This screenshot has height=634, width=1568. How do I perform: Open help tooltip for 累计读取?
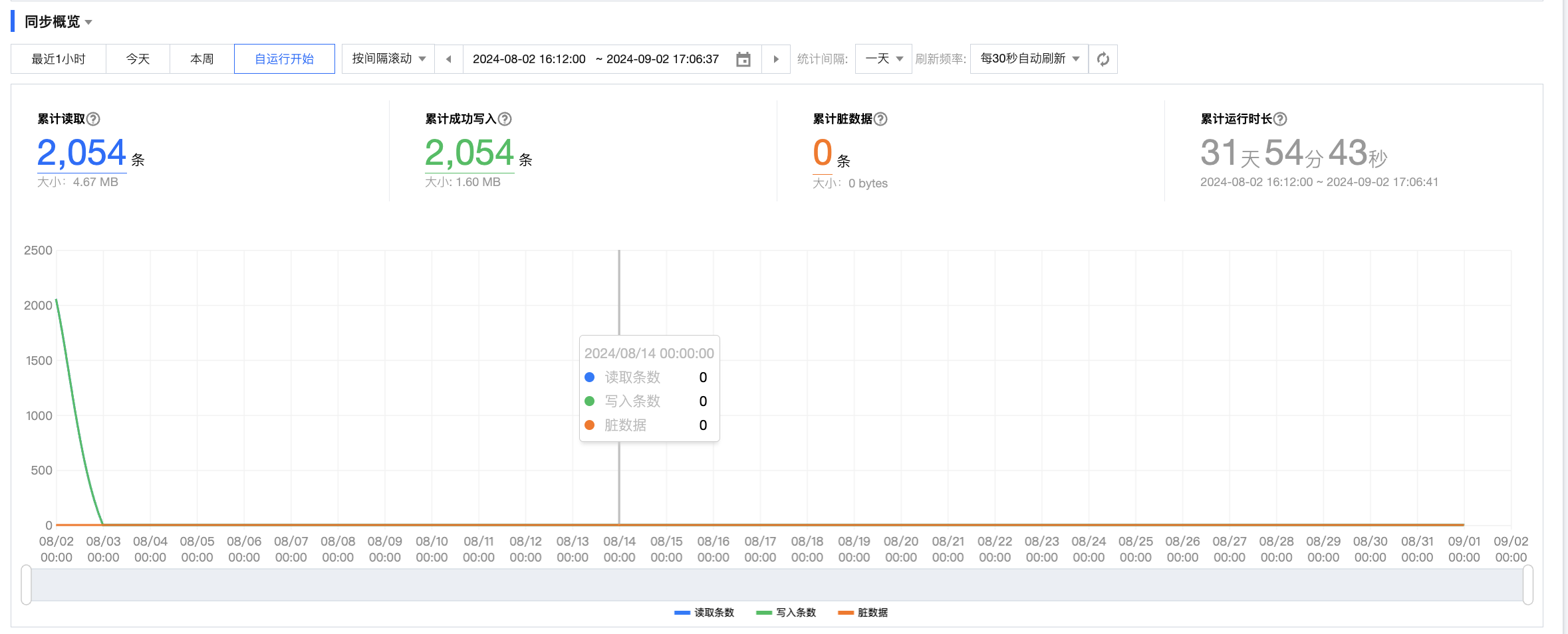pos(94,119)
